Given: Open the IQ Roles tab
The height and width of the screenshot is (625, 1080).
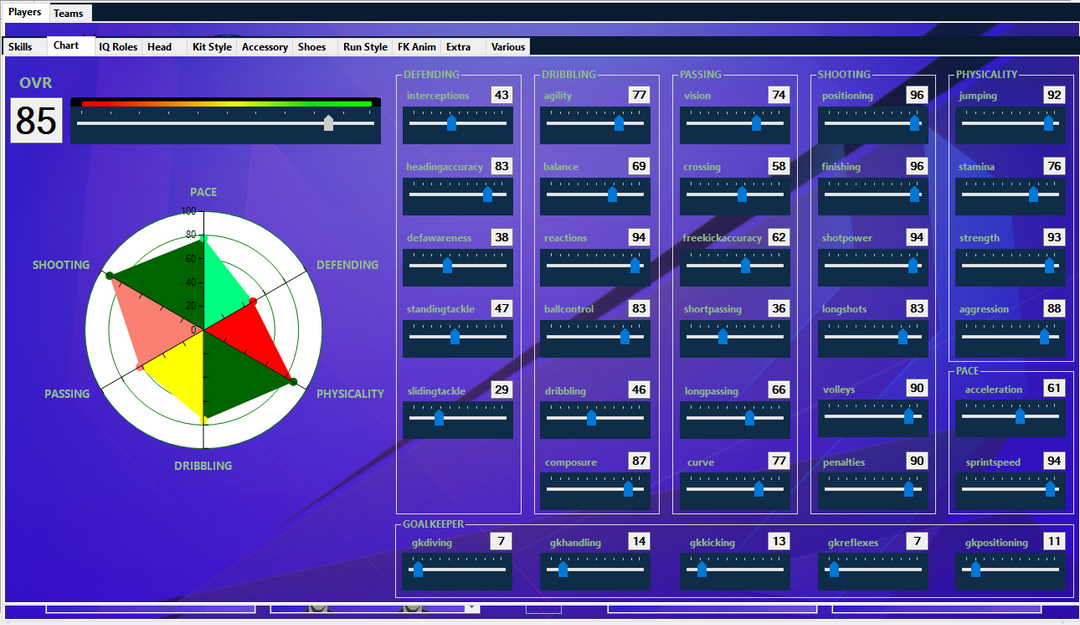Looking at the screenshot, I should 118,47.
